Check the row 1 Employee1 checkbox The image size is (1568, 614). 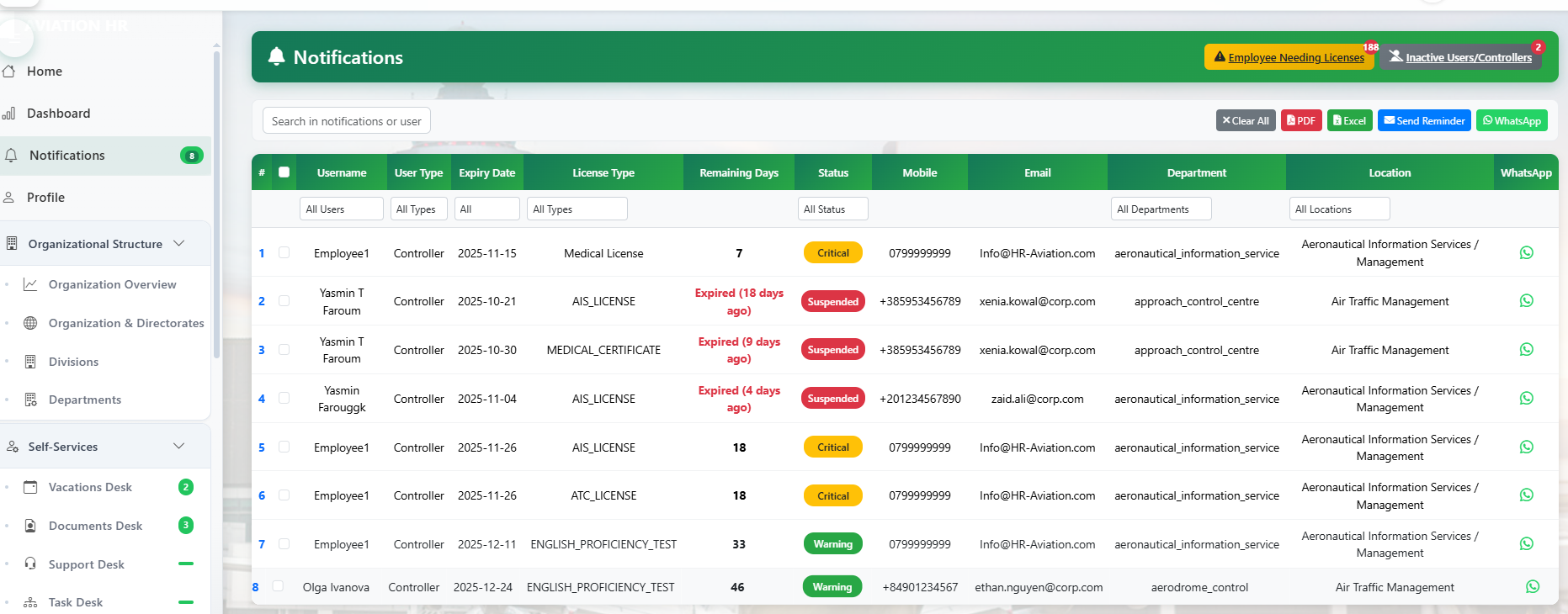[x=284, y=253]
